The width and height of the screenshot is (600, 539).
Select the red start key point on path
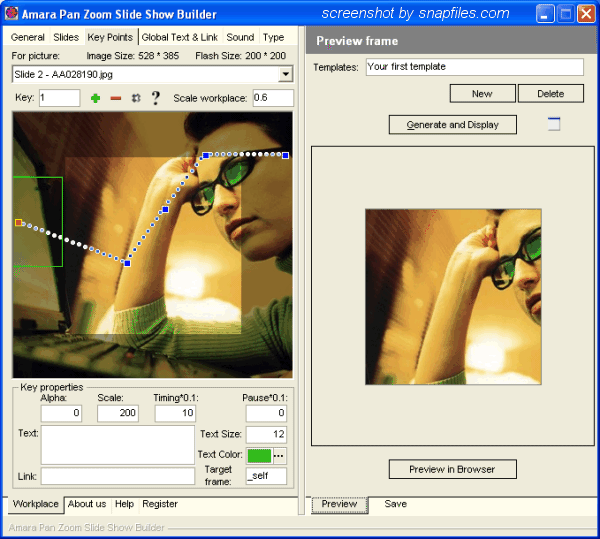[18, 222]
